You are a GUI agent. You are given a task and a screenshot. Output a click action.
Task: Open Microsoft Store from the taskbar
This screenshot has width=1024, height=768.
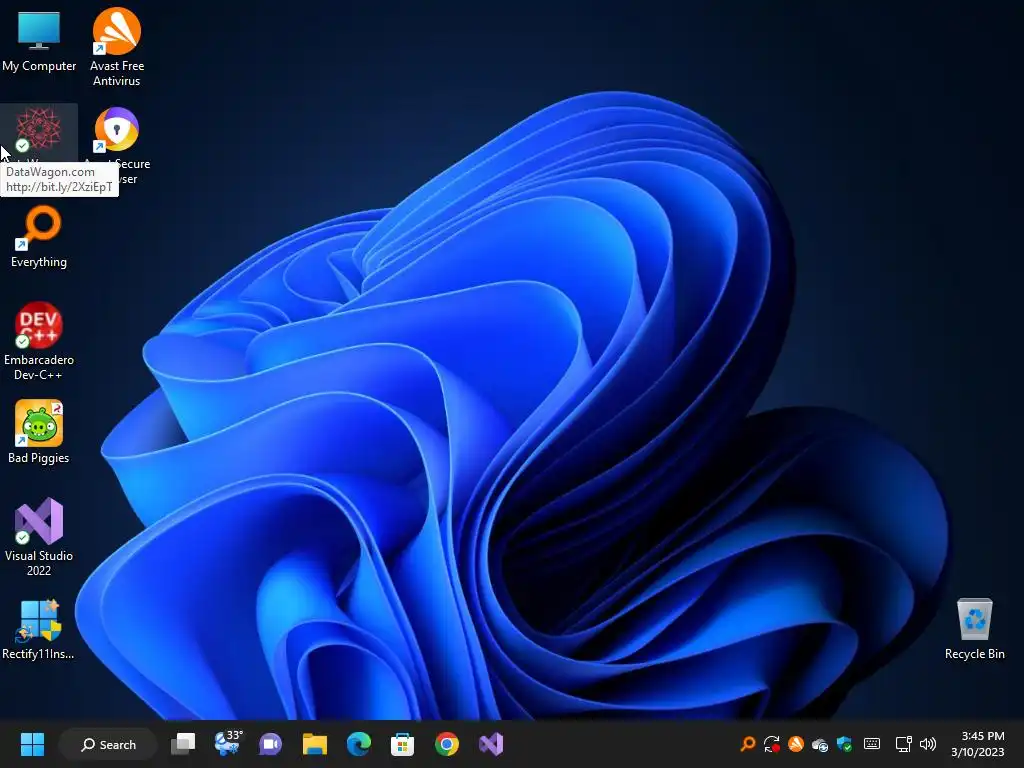click(x=402, y=744)
